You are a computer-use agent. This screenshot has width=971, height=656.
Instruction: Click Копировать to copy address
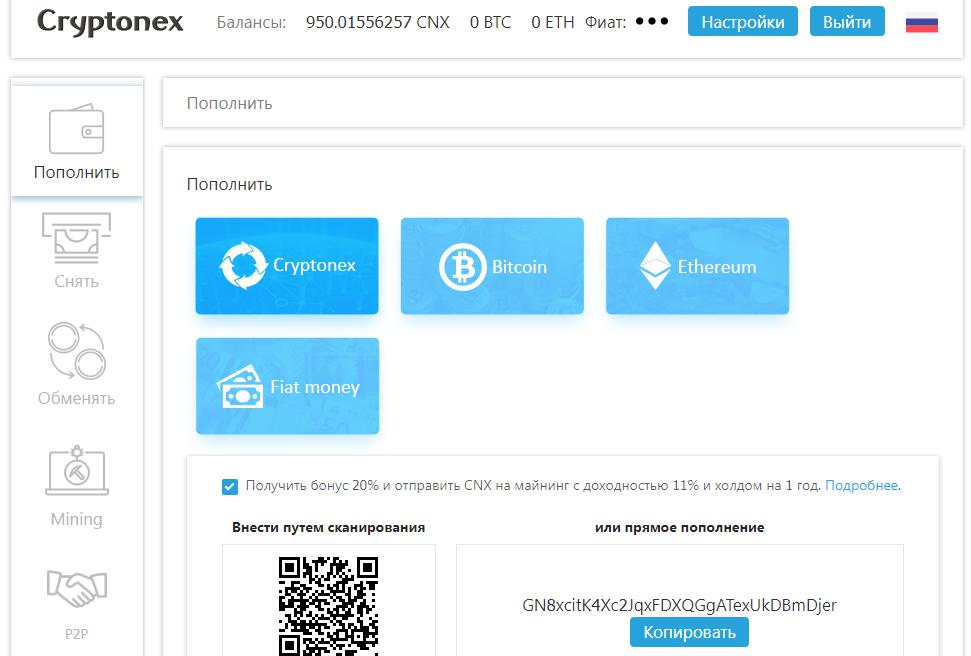click(689, 632)
